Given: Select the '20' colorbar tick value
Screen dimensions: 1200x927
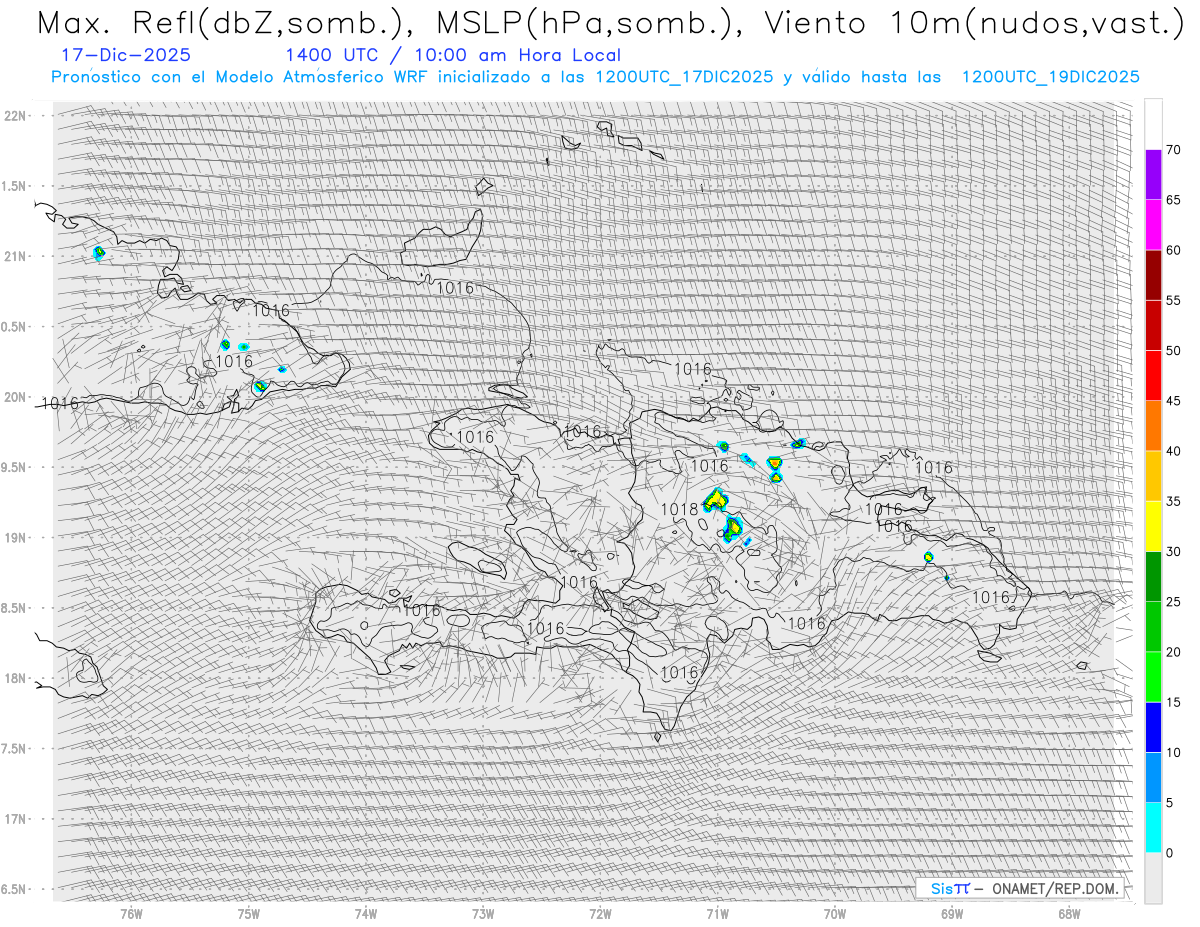Looking at the screenshot, I should coord(1173,652).
